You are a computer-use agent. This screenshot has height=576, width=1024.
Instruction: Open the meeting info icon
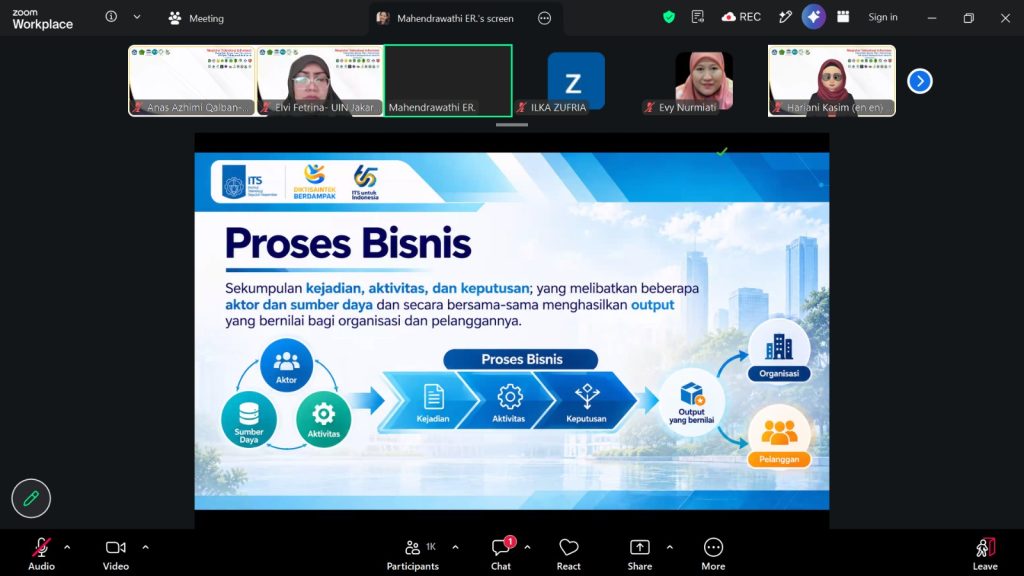[x=111, y=17]
